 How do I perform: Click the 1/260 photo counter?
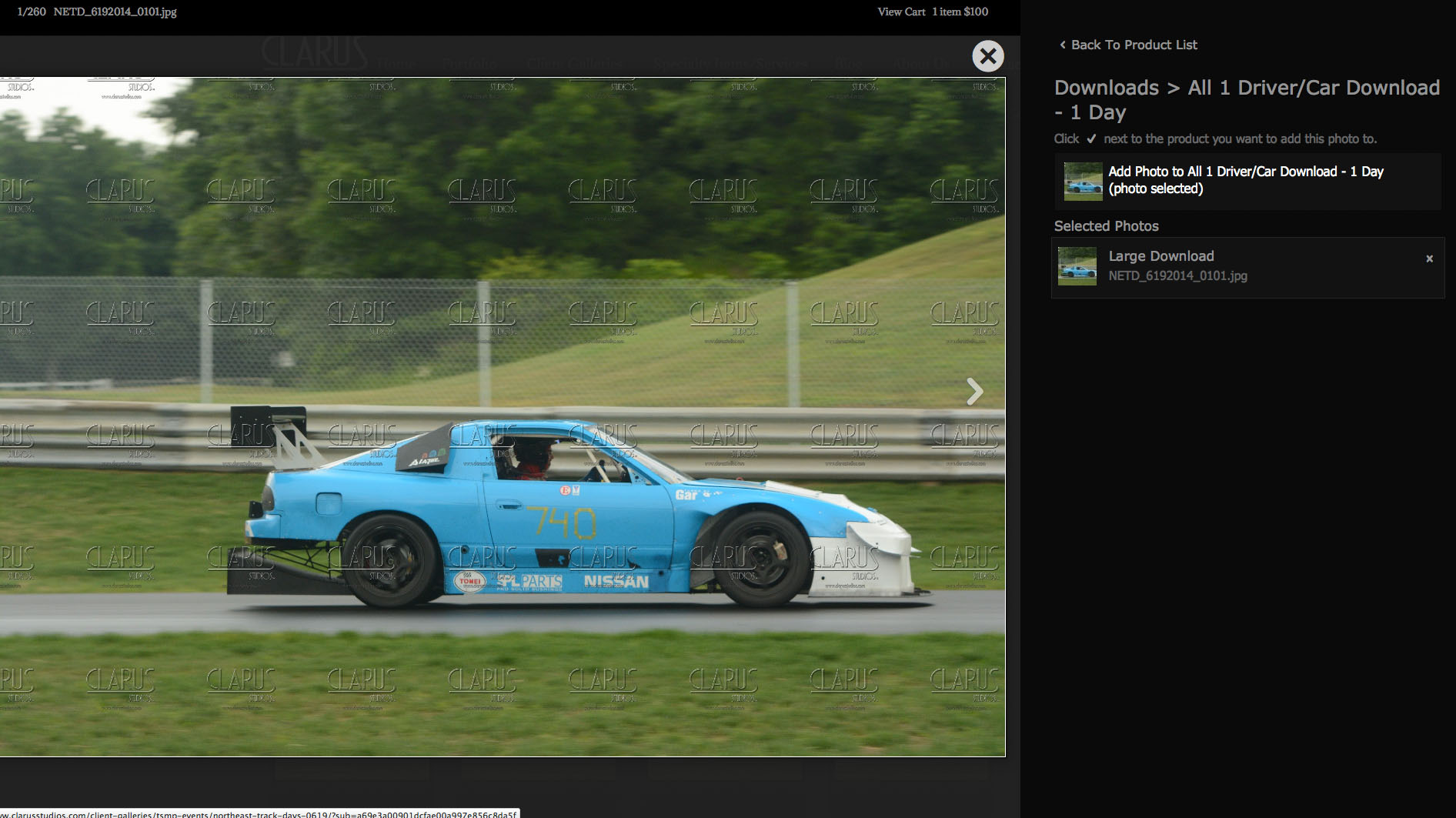(x=32, y=12)
